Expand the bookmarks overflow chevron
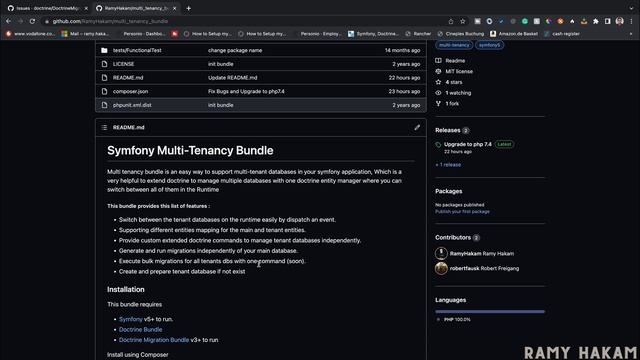Screen dimensions: 640x360 pyautogui.click(x=631, y=34)
